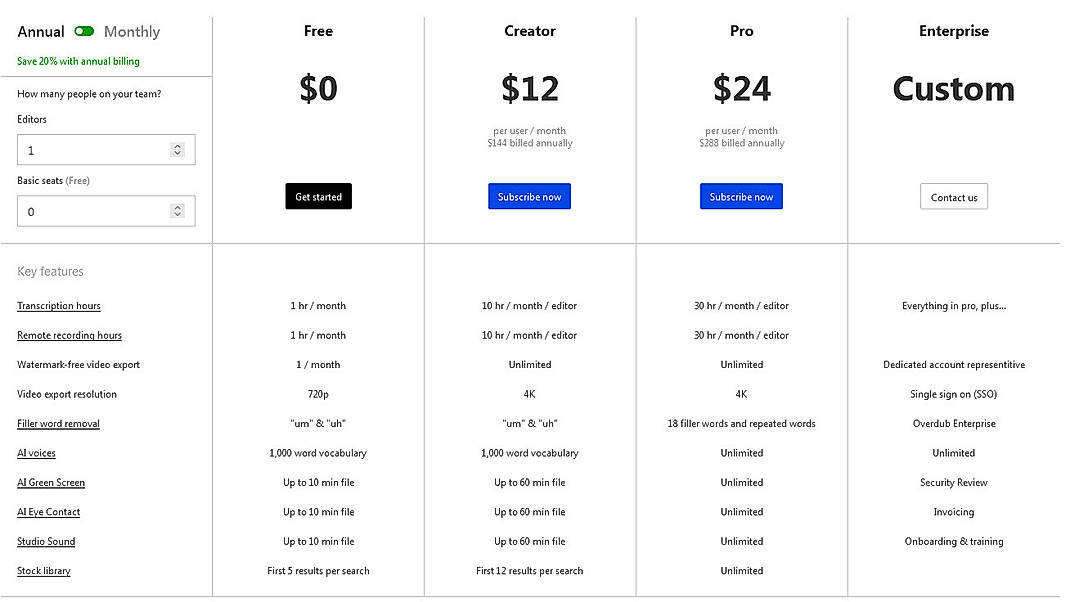Click Contact us for Enterprise pricing

click(x=953, y=196)
